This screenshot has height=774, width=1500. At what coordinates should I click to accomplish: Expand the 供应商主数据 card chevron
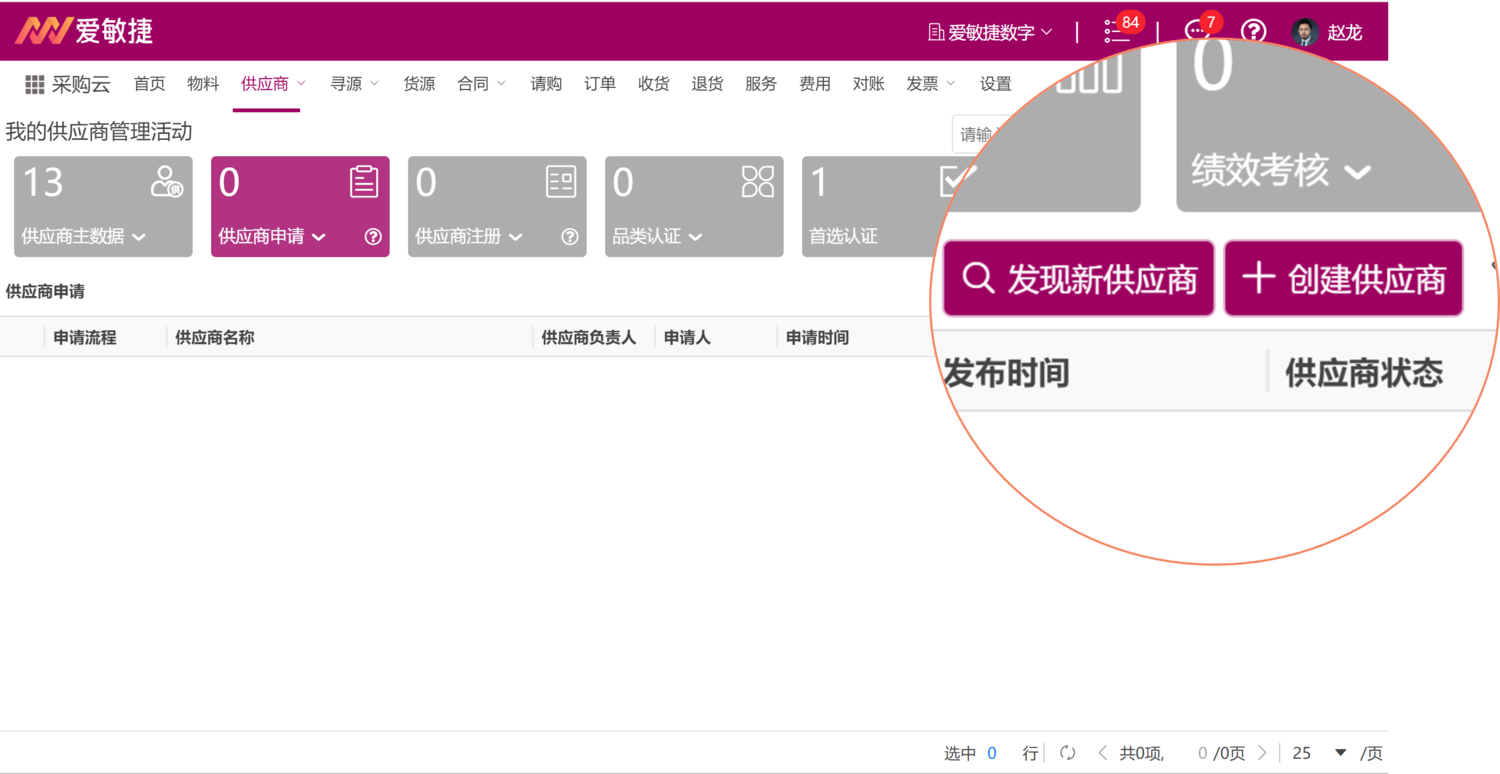pos(139,237)
